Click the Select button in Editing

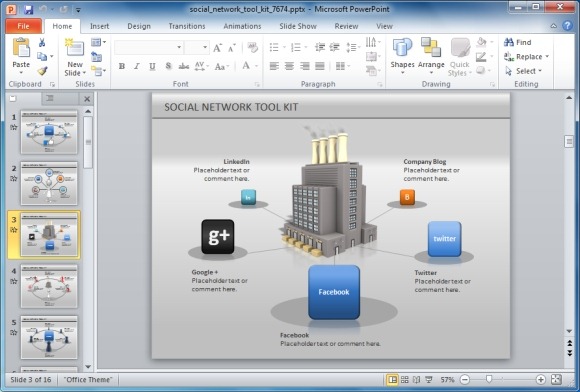[523, 71]
